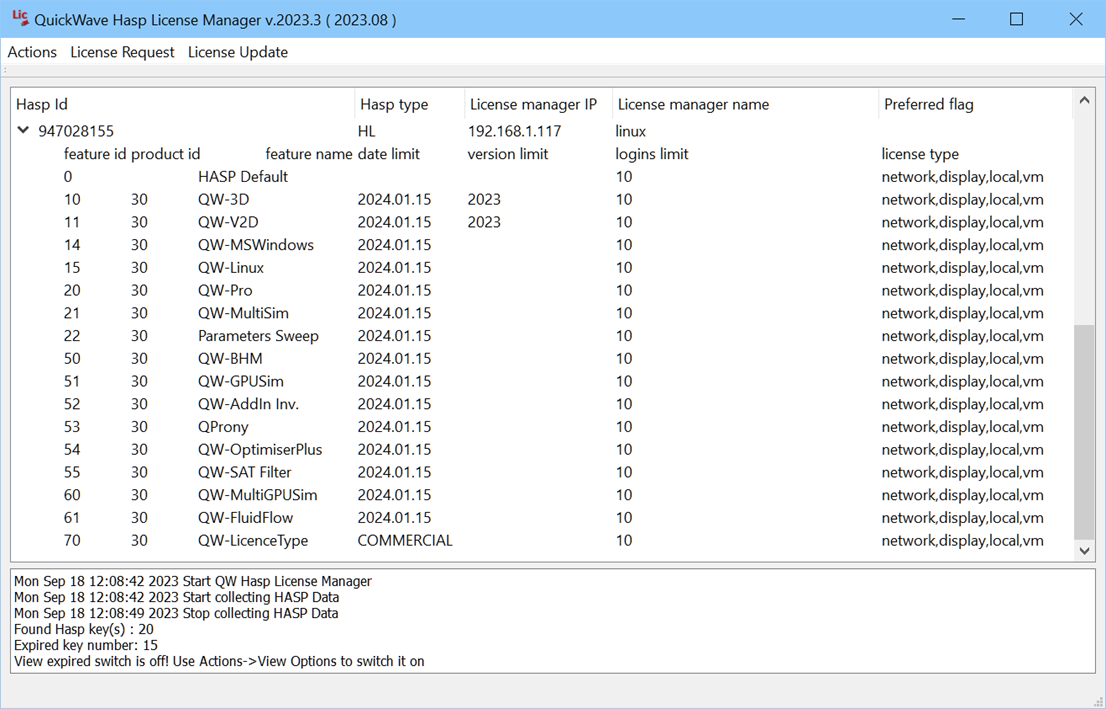The width and height of the screenshot is (1106, 709).
Task: Click the HL hasp type value
Action: point(367,131)
